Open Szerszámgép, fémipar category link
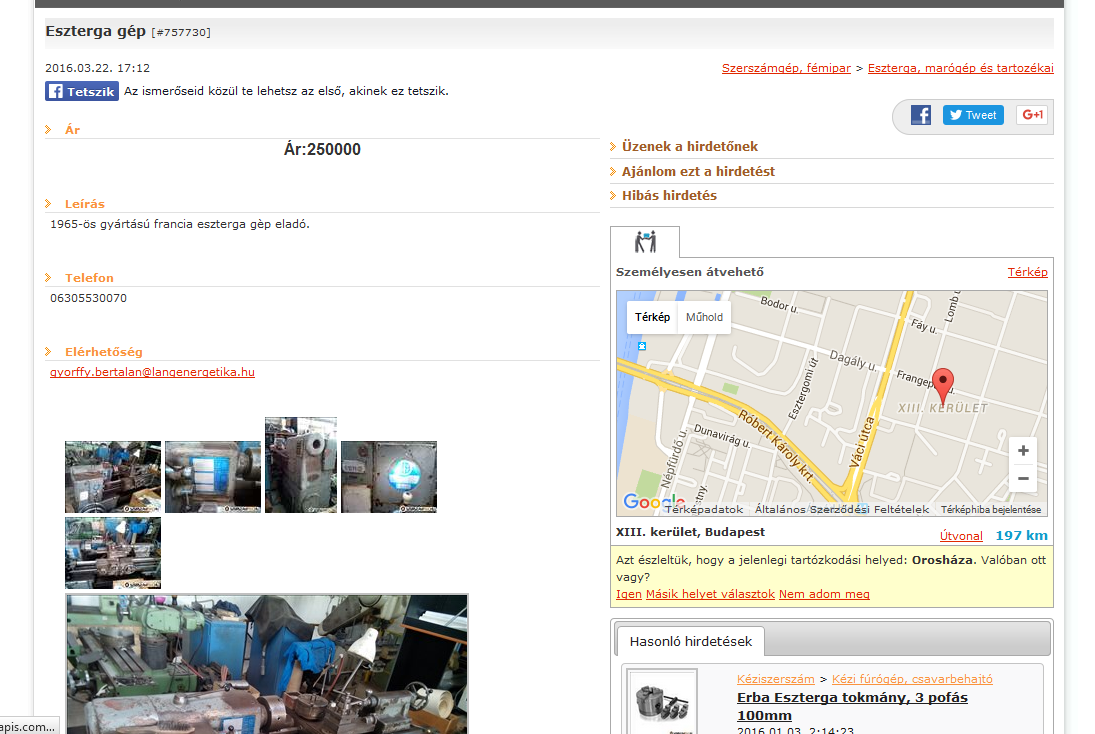The image size is (1095, 734). (786, 68)
